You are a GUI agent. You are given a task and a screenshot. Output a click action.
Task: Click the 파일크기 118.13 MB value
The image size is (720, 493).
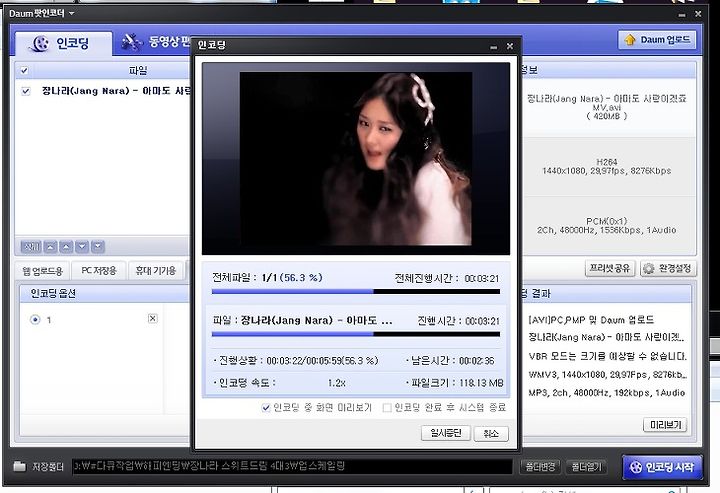click(480, 383)
